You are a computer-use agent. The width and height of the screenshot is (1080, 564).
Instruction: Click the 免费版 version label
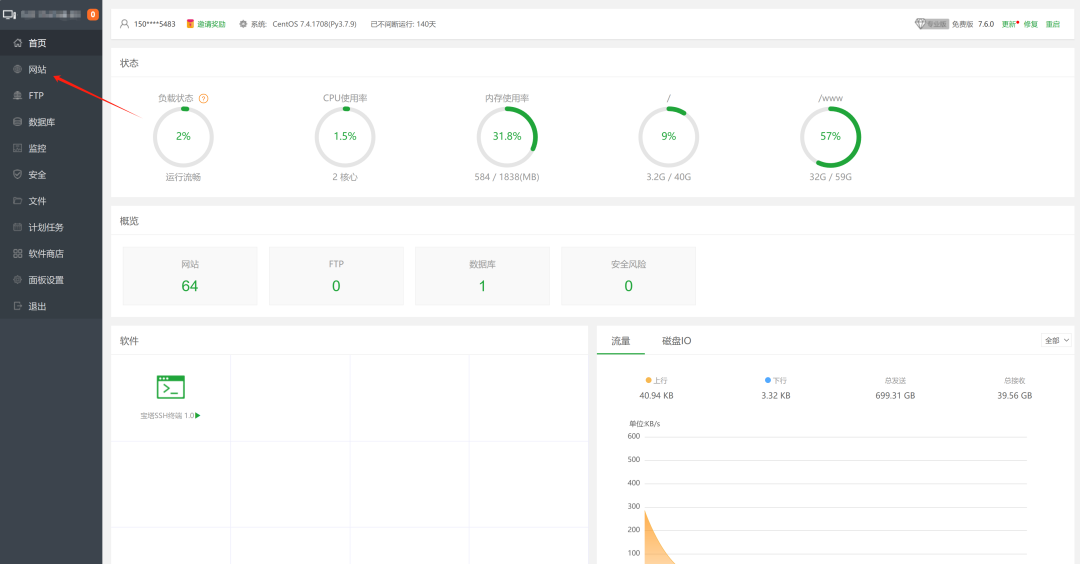(962, 24)
